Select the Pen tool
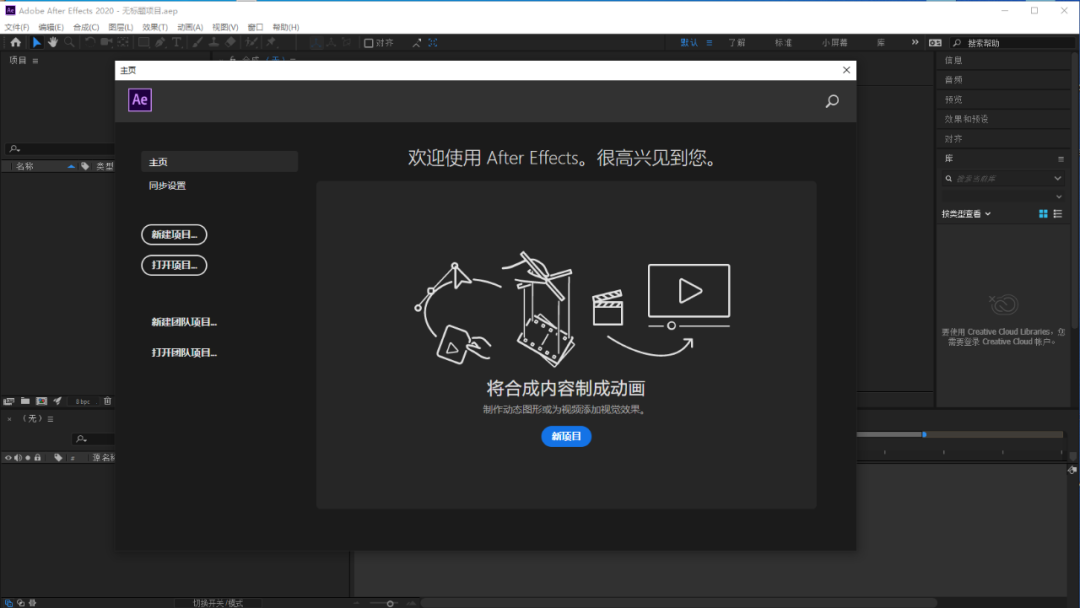 [160, 43]
